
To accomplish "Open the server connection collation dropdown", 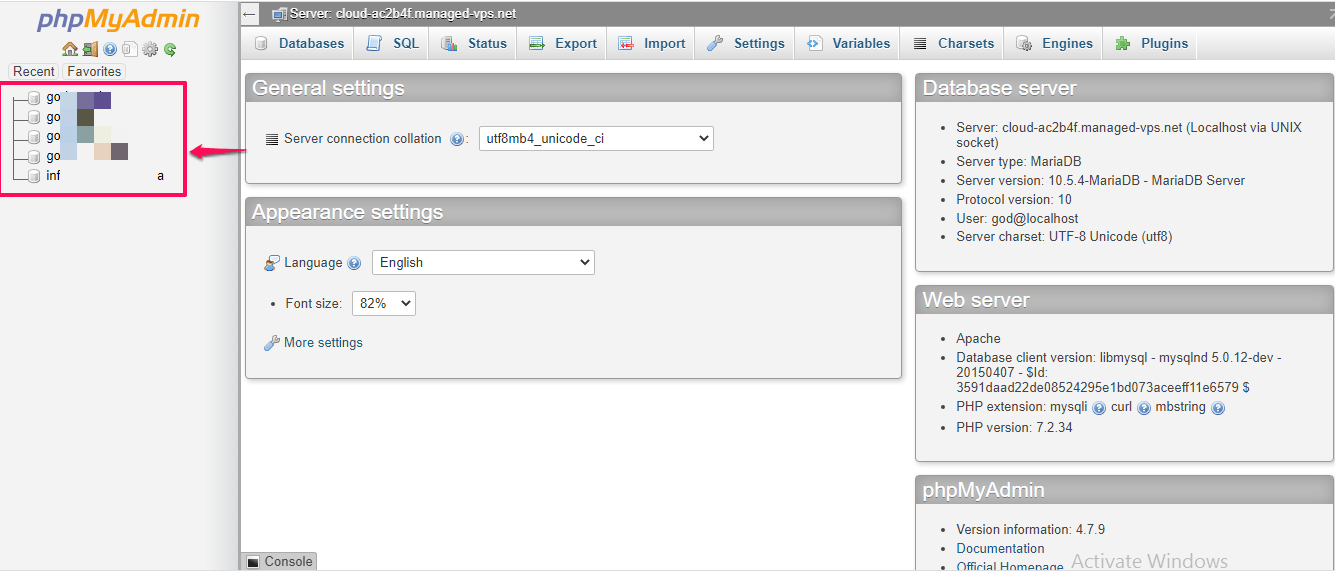I will (x=596, y=138).
